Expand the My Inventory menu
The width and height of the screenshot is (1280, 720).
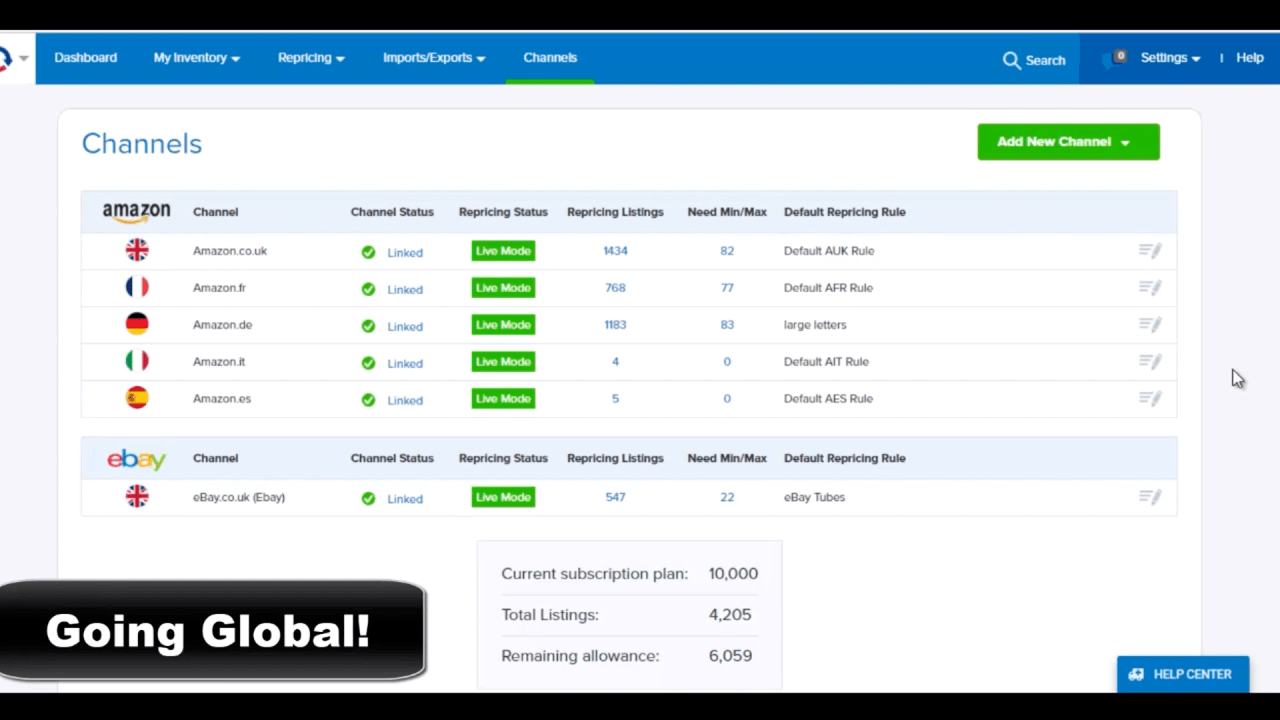pyautogui.click(x=197, y=58)
